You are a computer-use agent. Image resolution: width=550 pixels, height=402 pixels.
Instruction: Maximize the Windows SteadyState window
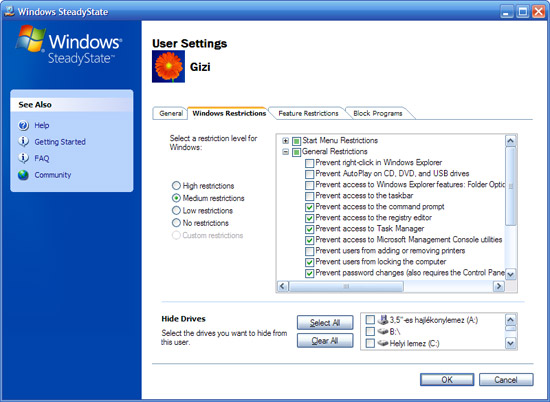[x=523, y=12]
